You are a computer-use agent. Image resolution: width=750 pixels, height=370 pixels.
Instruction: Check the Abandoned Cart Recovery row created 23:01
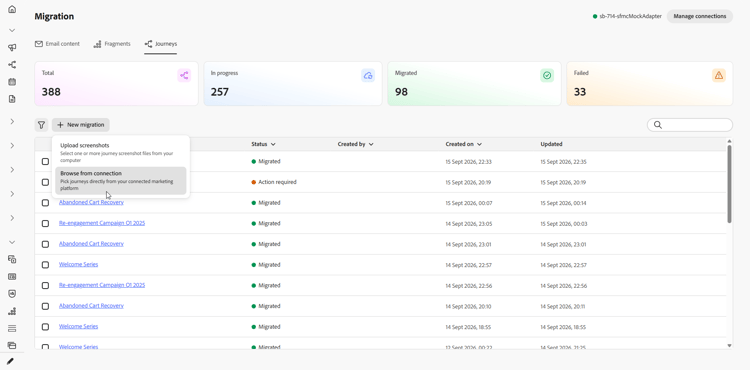click(x=45, y=244)
